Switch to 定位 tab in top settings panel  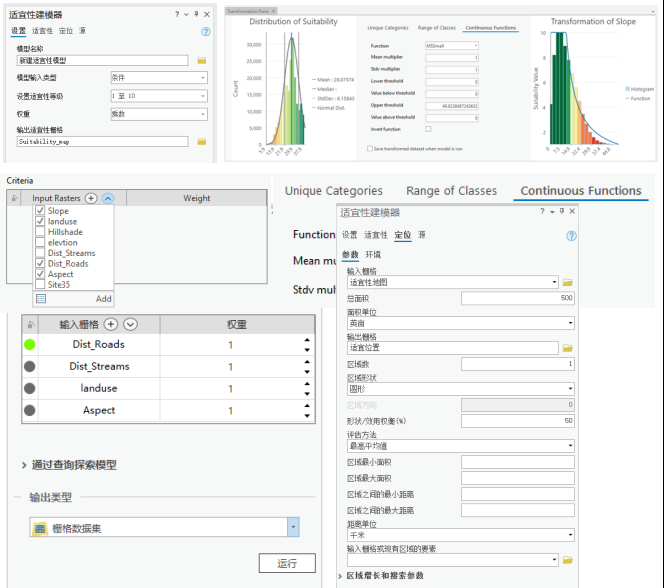point(66,31)
